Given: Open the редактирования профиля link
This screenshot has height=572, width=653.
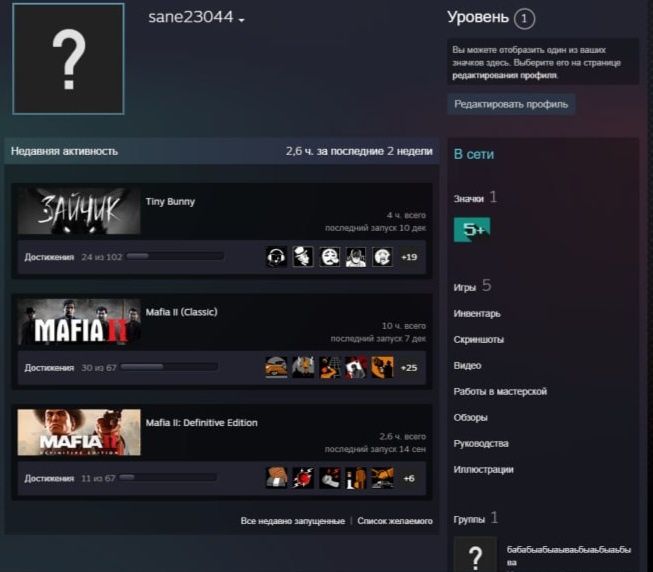Looking at the screenshot, I should click(x=504, y=75).
